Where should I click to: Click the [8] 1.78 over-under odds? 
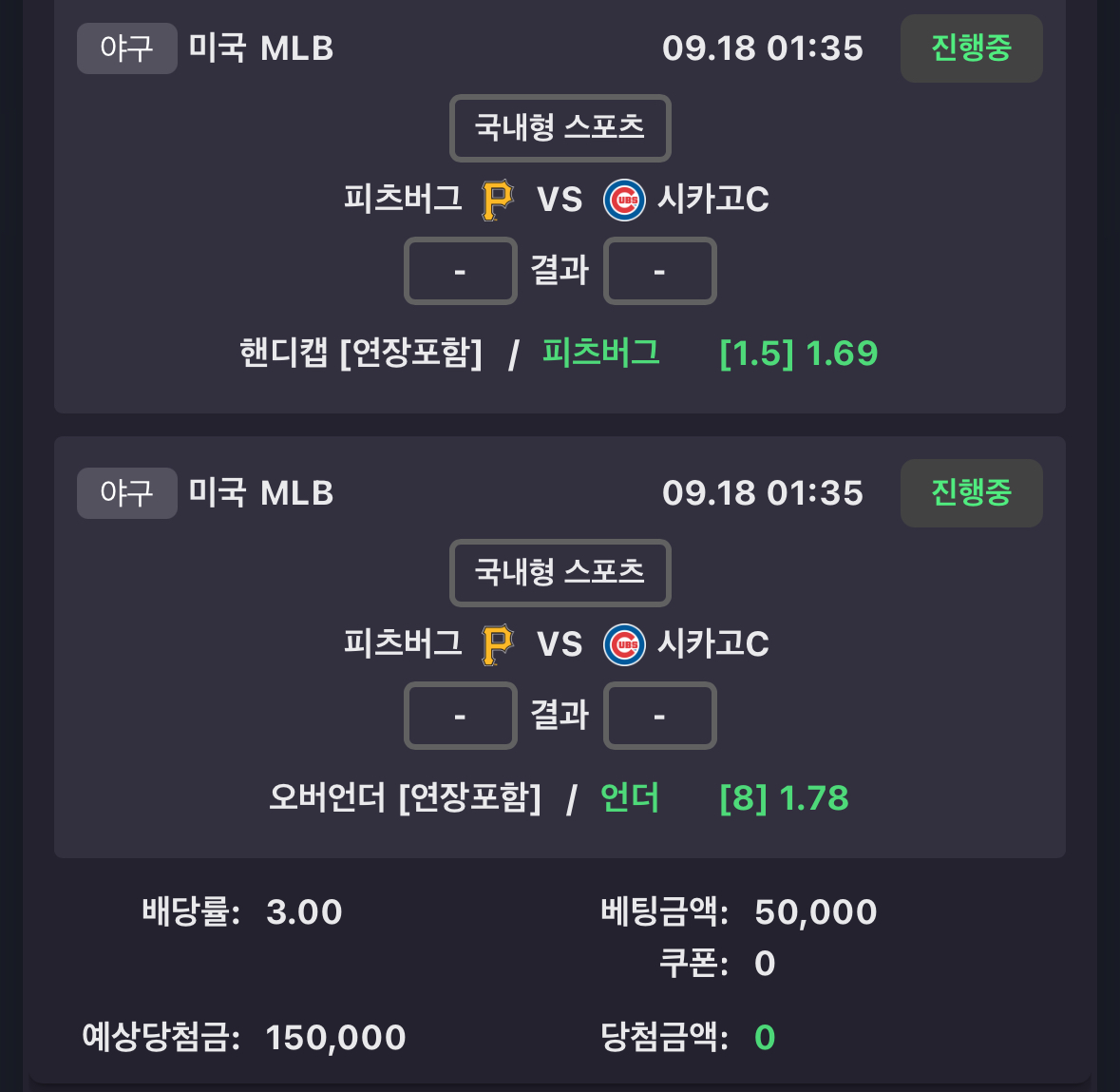coord(785,797)
